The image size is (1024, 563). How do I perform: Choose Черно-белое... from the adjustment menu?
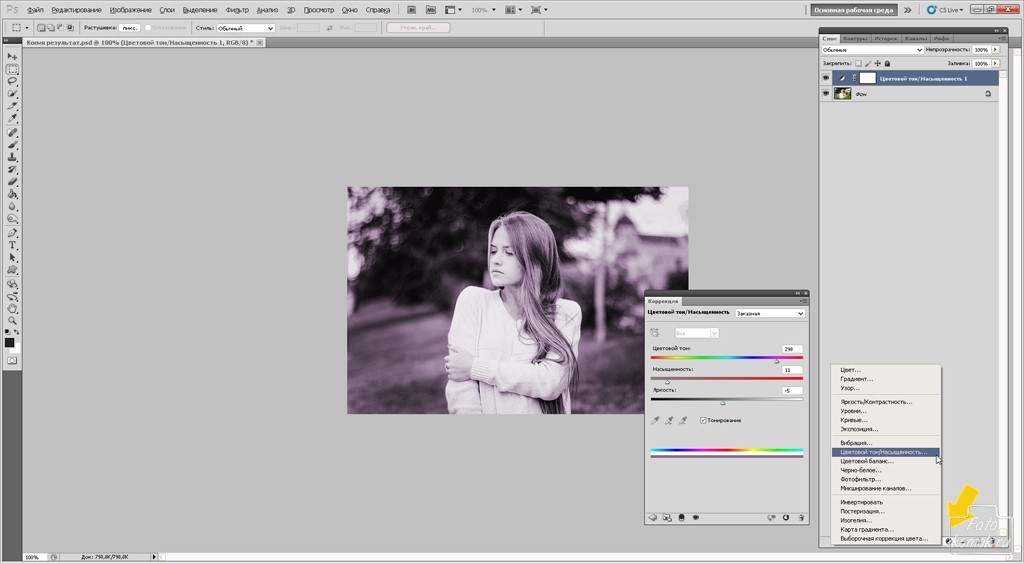[861, 470]
